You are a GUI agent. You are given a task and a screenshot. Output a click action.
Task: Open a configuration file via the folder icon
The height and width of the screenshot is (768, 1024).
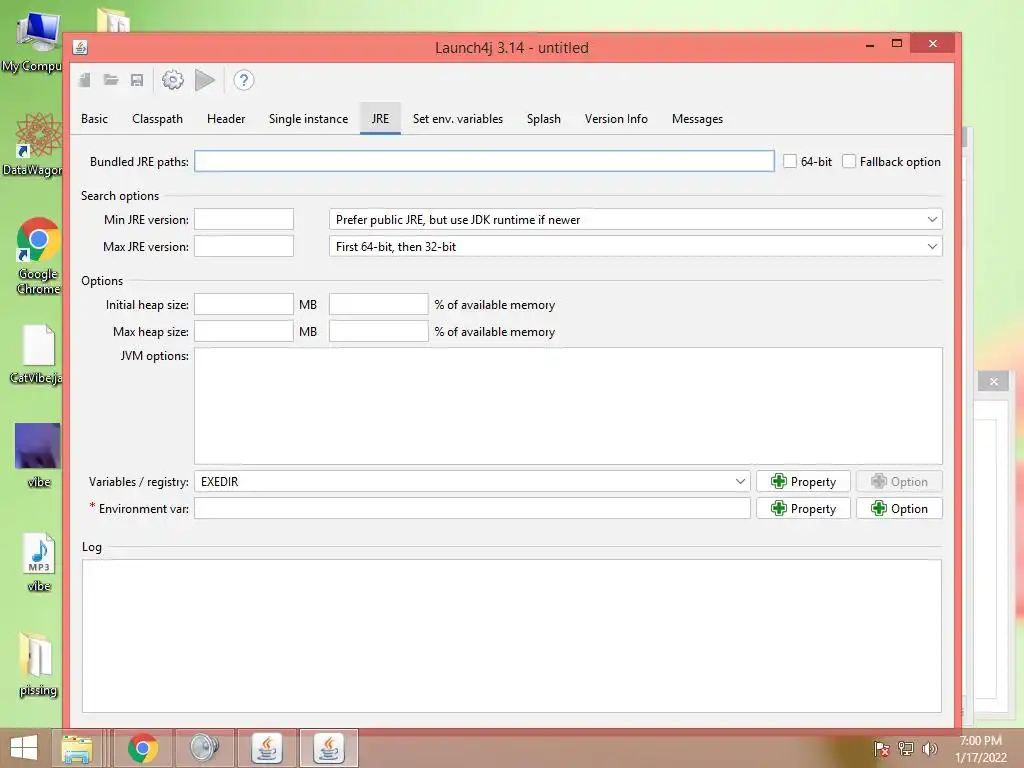pos(111,80)
